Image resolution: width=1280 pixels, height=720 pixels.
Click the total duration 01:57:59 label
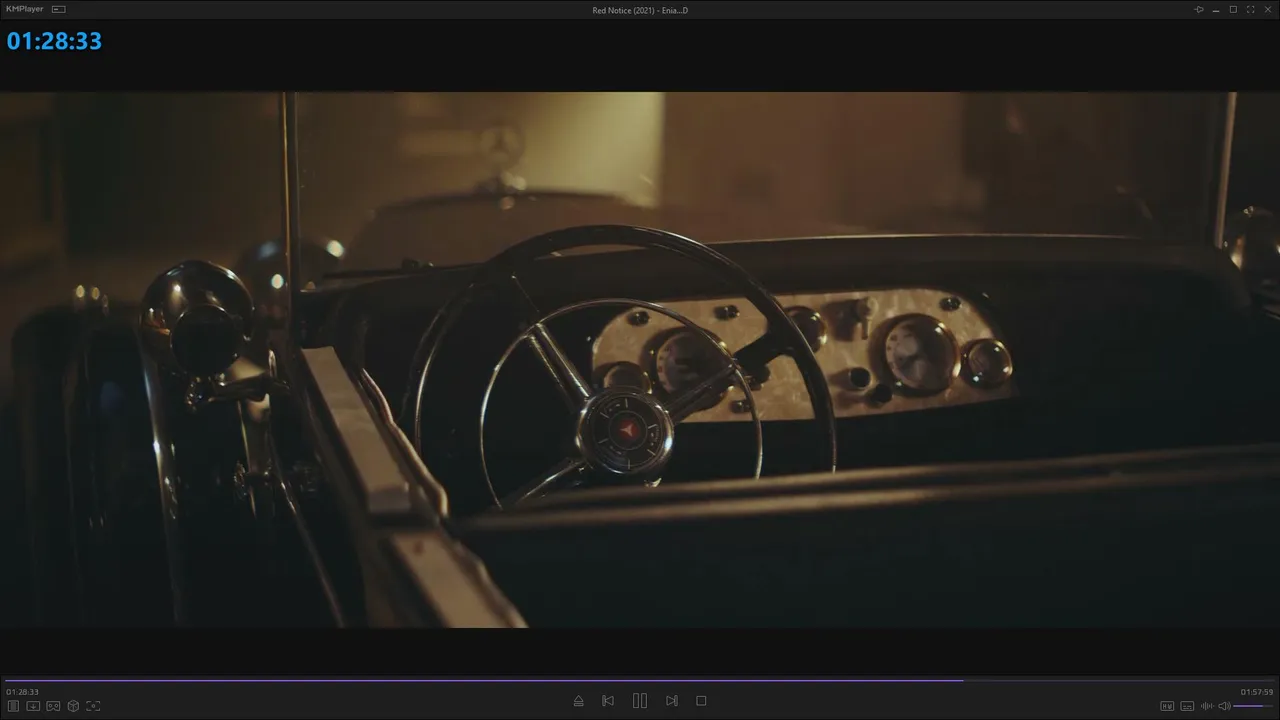coord(1257,692)
